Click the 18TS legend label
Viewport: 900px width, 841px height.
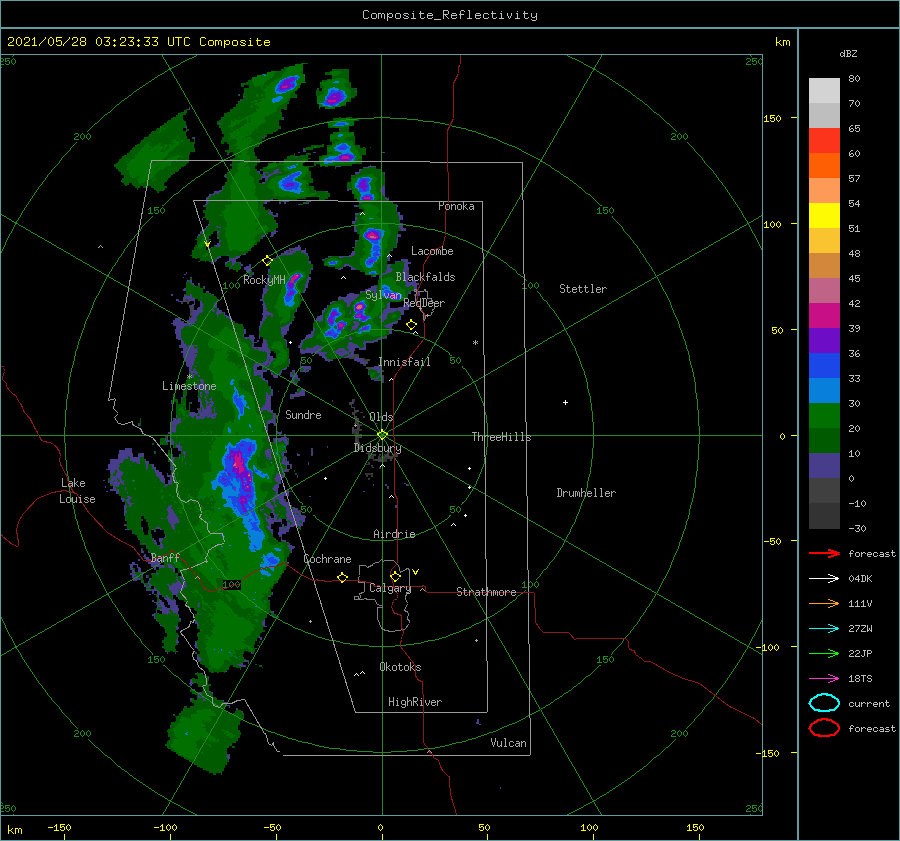(x=860, y=679)
